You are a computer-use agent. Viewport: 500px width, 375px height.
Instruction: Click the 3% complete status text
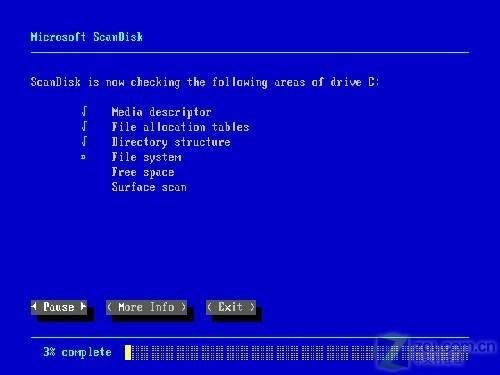click(77, 352)
